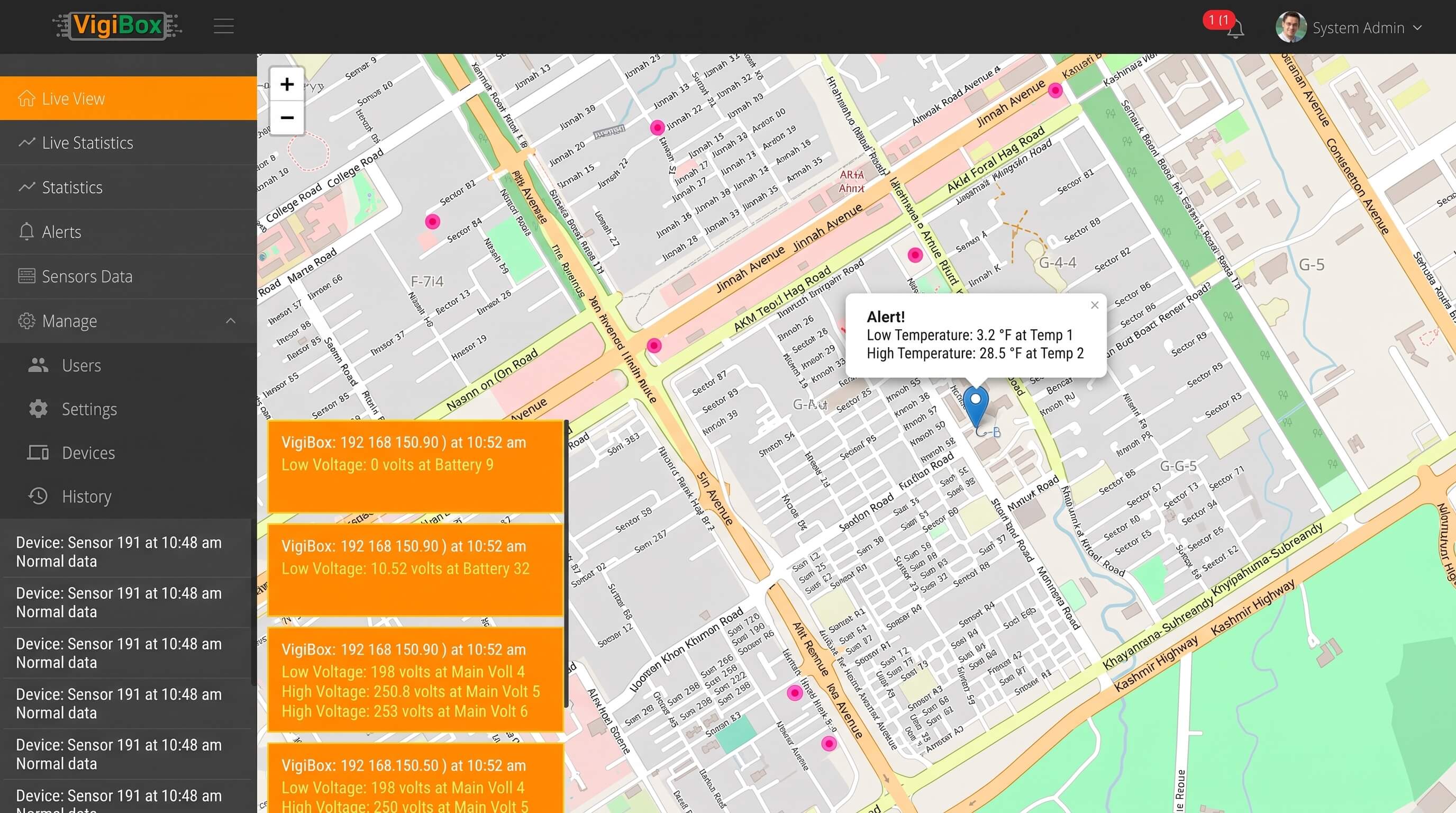Click the 'Alert!' popup heading
The image size is (1456, 813).
tap(886, 317)
